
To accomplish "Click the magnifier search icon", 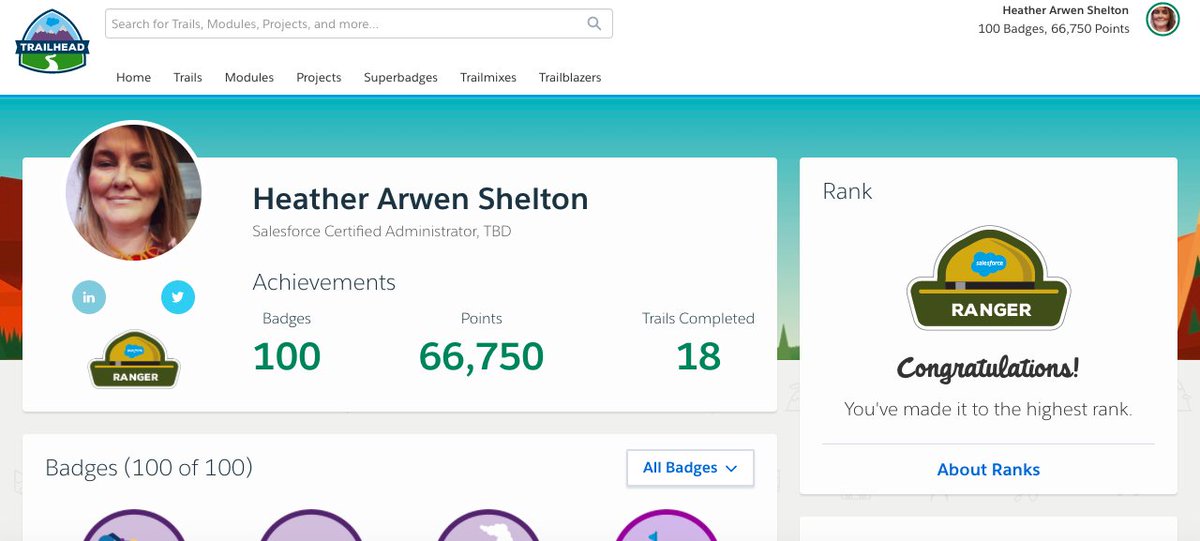I will 594,23.
